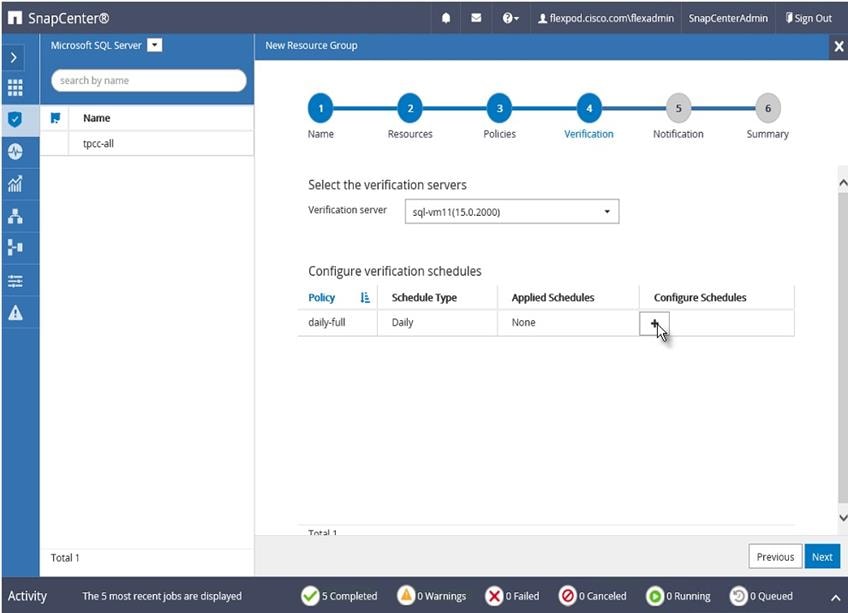Click the 5 Completed green check icon

click(310, 596)
